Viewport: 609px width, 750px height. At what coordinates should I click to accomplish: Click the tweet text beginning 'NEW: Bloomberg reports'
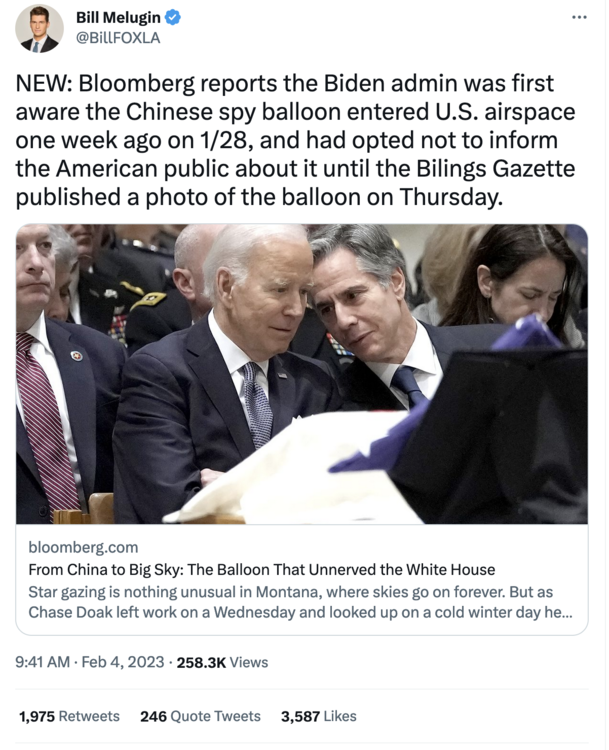(296, 140)
